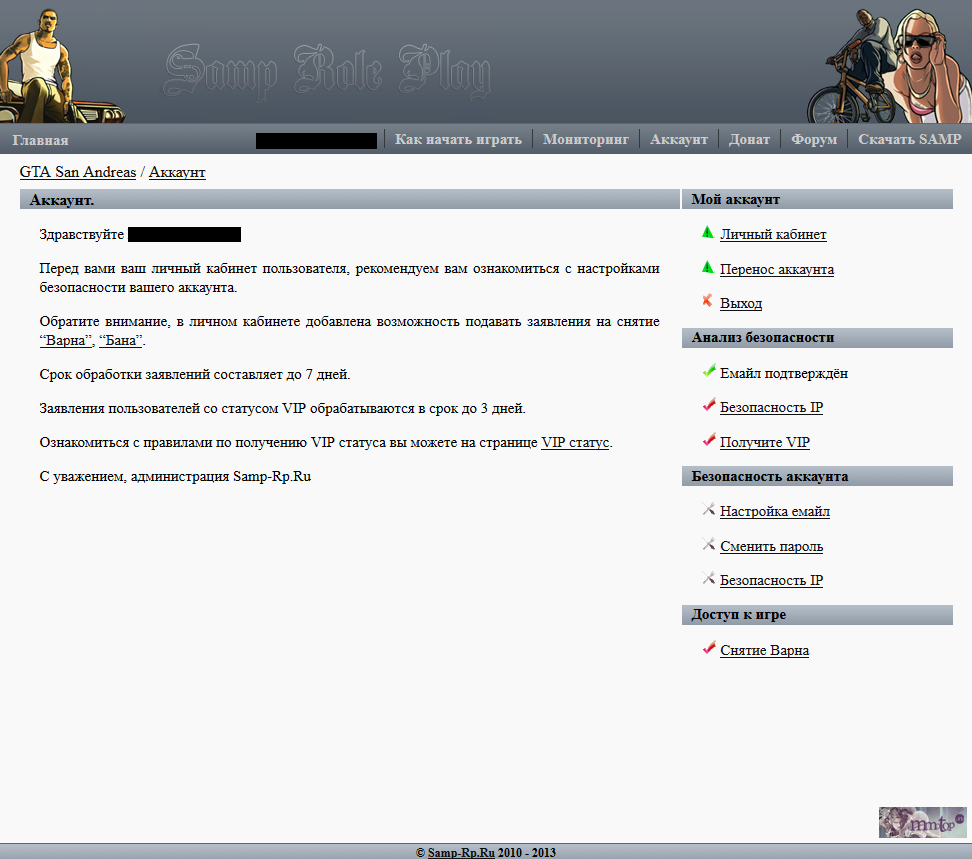Select Донат in the navigation bar
Image resolution: width=972 pixels, height=859 pixels.
pyautogui.click(x=749, y=139)
